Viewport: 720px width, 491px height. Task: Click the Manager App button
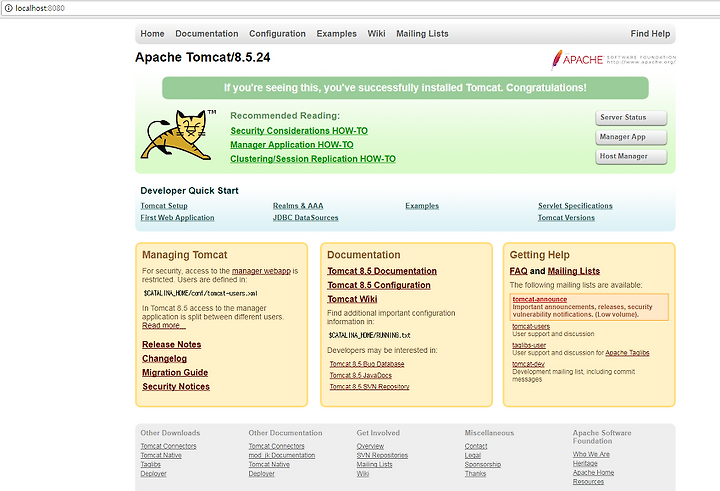pyautogui.click(x=631, y=137)
